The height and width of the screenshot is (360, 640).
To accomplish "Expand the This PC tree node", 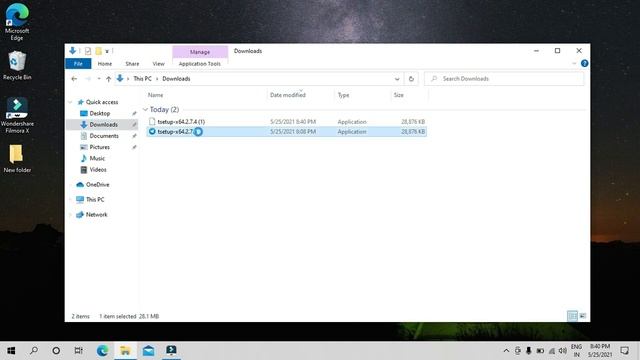I will pos(70,200).
